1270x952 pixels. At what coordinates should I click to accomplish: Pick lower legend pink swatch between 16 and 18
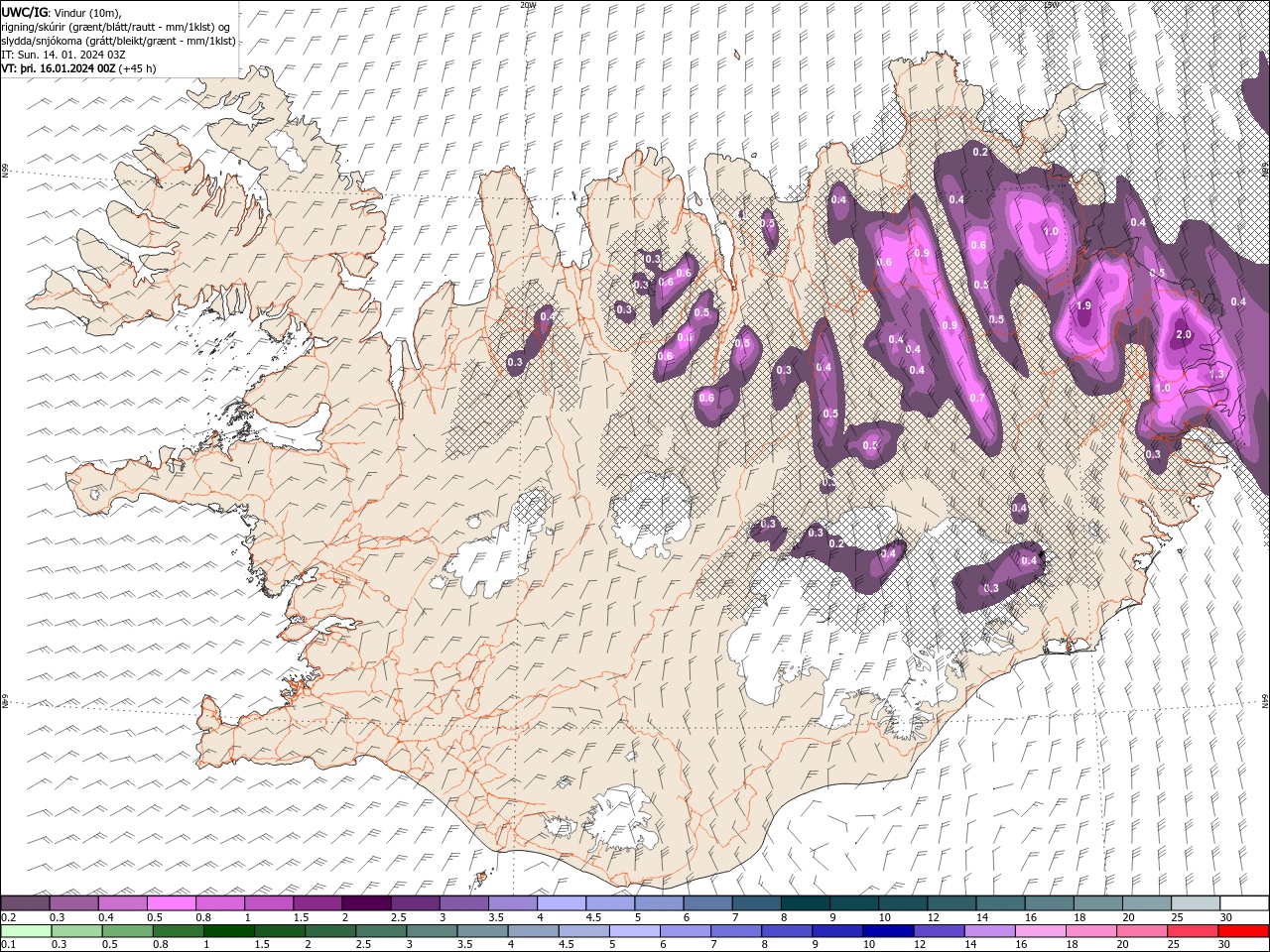tap(1040, 931)
